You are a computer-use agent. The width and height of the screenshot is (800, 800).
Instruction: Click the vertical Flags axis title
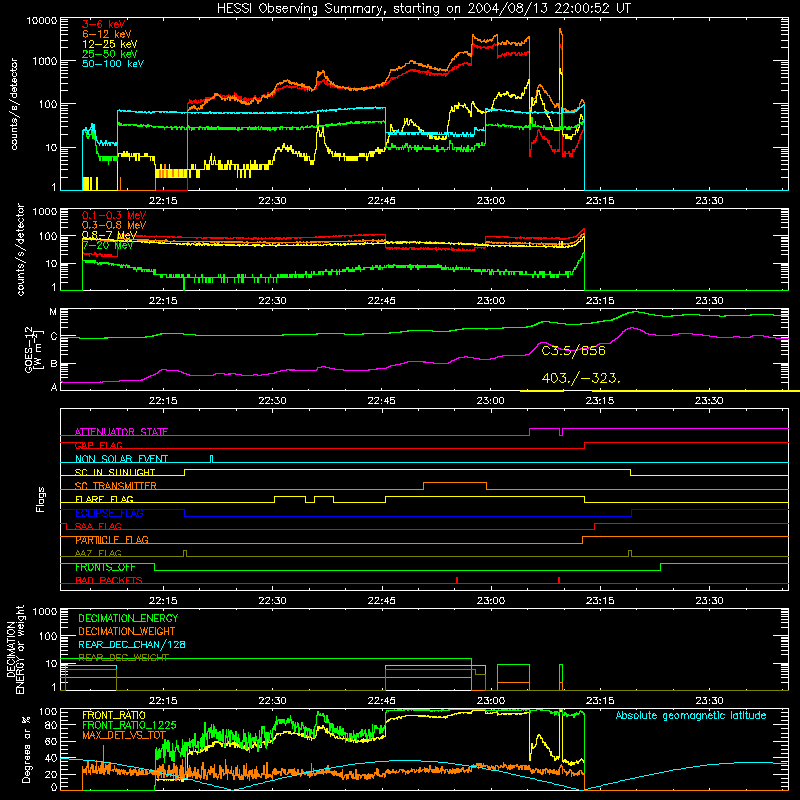(40, 499)
